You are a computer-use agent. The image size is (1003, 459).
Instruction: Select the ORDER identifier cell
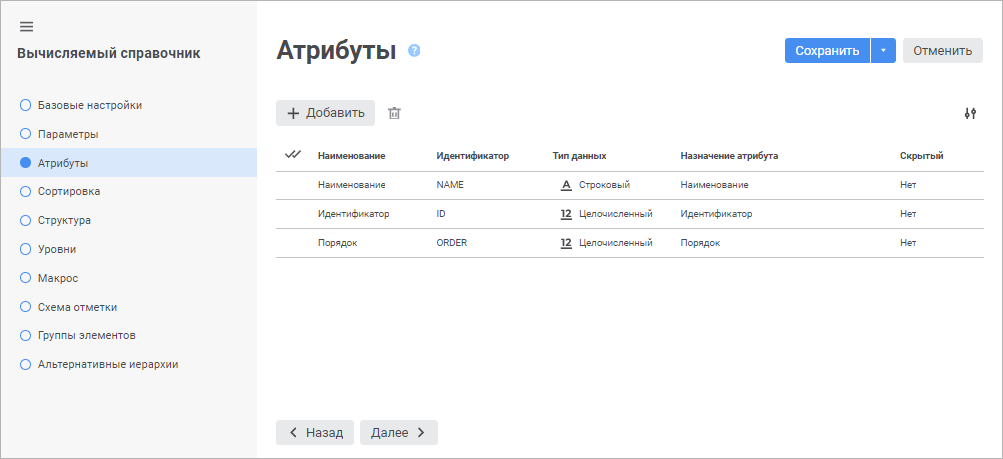click(452, 243)
